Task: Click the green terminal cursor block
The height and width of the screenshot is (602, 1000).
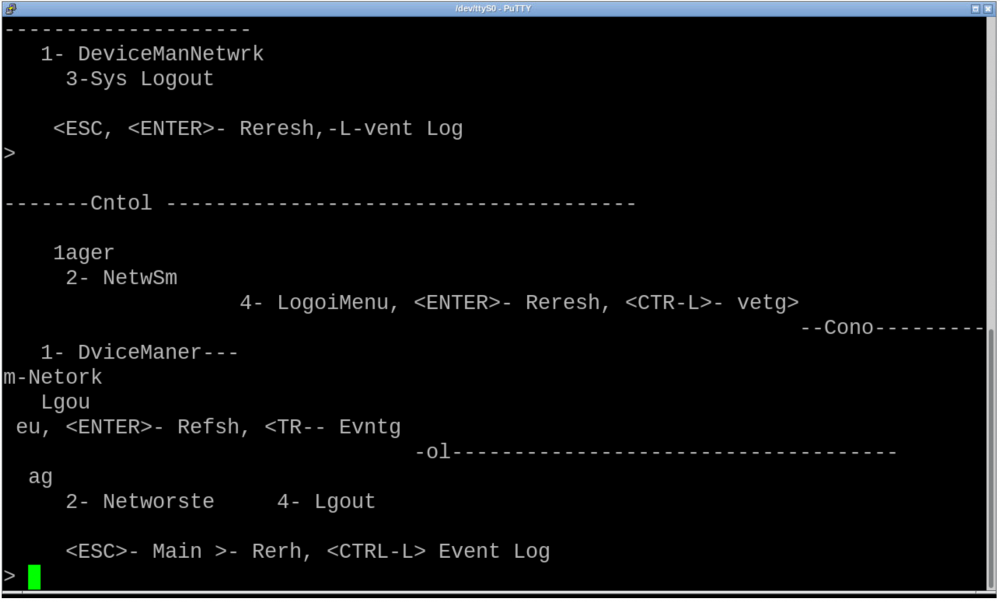Action: (x=34, y=576)
